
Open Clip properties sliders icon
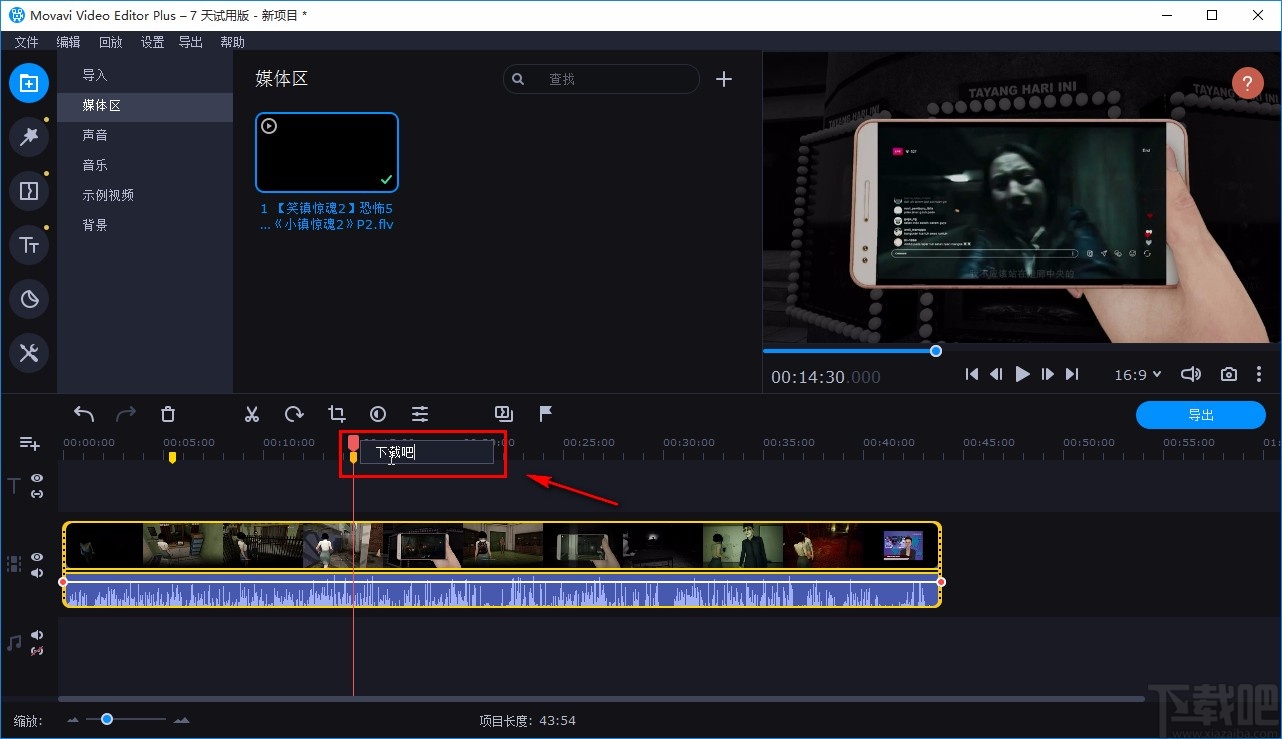420,414
